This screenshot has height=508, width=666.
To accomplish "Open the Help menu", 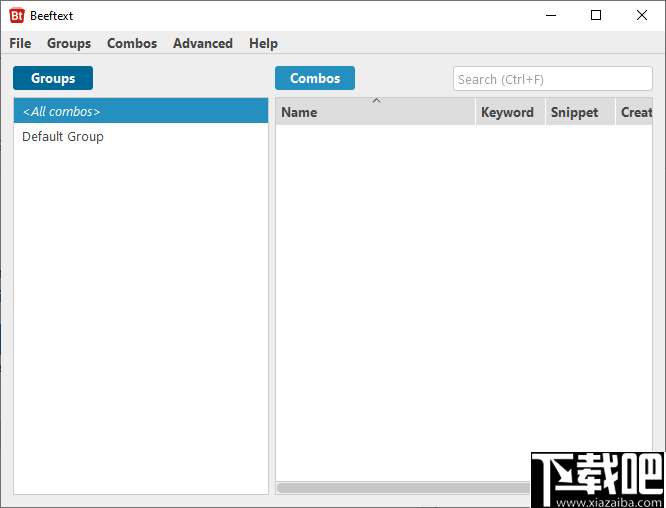I will pos(263,43).
